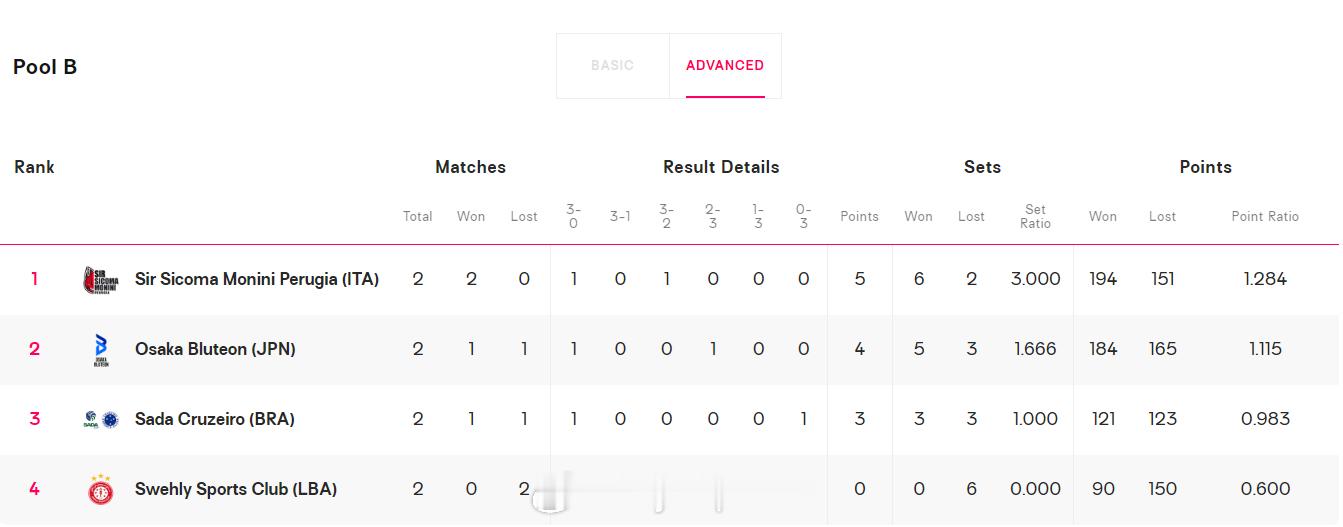Click the Rank column header
Screen dimensions: 1343x527
click(x=34, y=167)
